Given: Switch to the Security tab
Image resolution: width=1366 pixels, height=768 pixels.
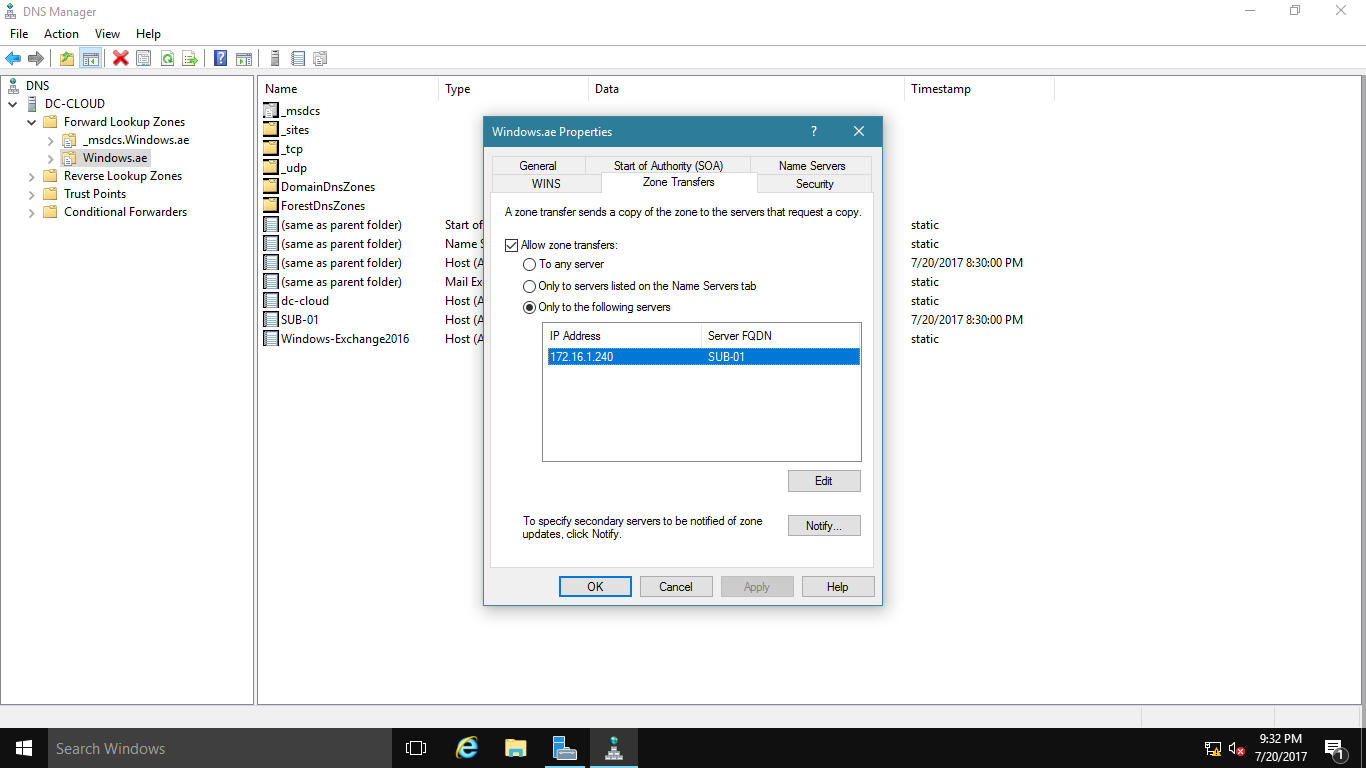Looking at the screenshot, I should pos(815,184).
